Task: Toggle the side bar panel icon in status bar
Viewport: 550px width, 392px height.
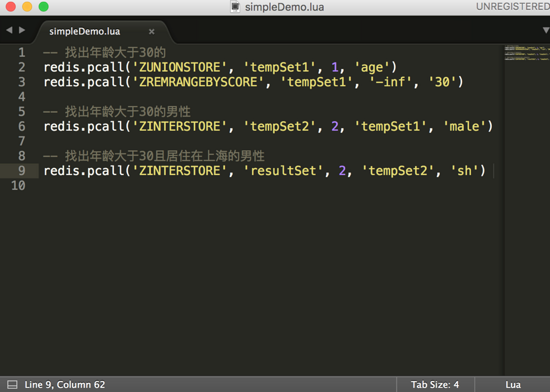Action: click(x=12, y=385)
